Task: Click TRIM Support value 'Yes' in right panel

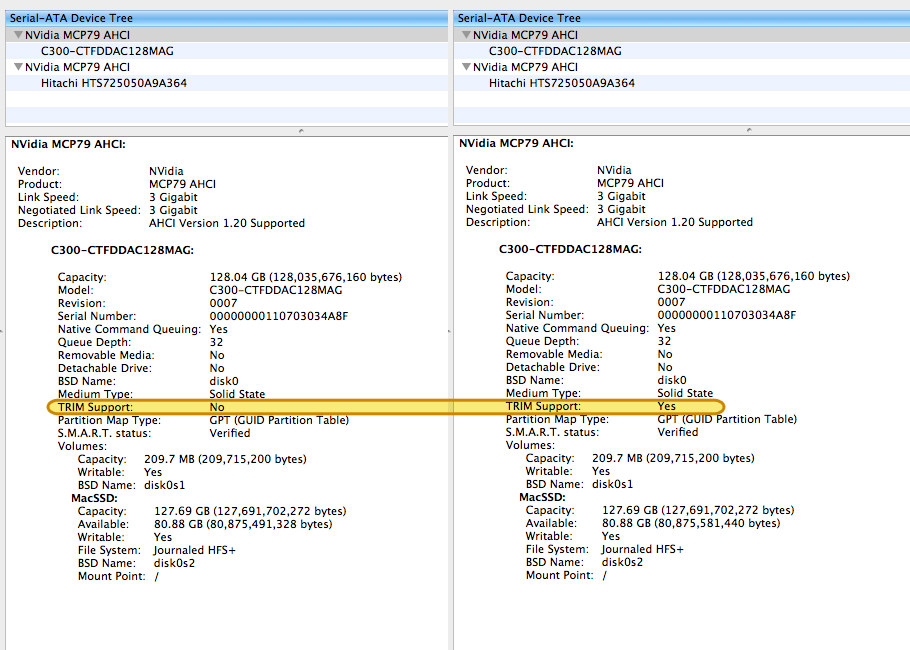Action: coord(666,407)
